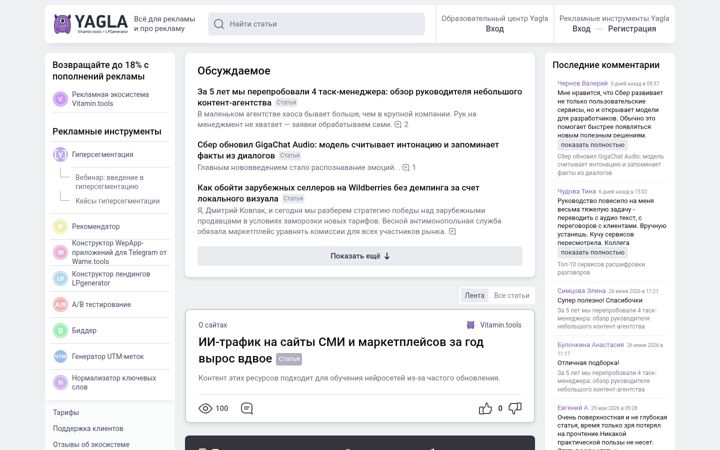
Task: Open the Wildberries без демпинга article
Action: (x=338, y=193)
